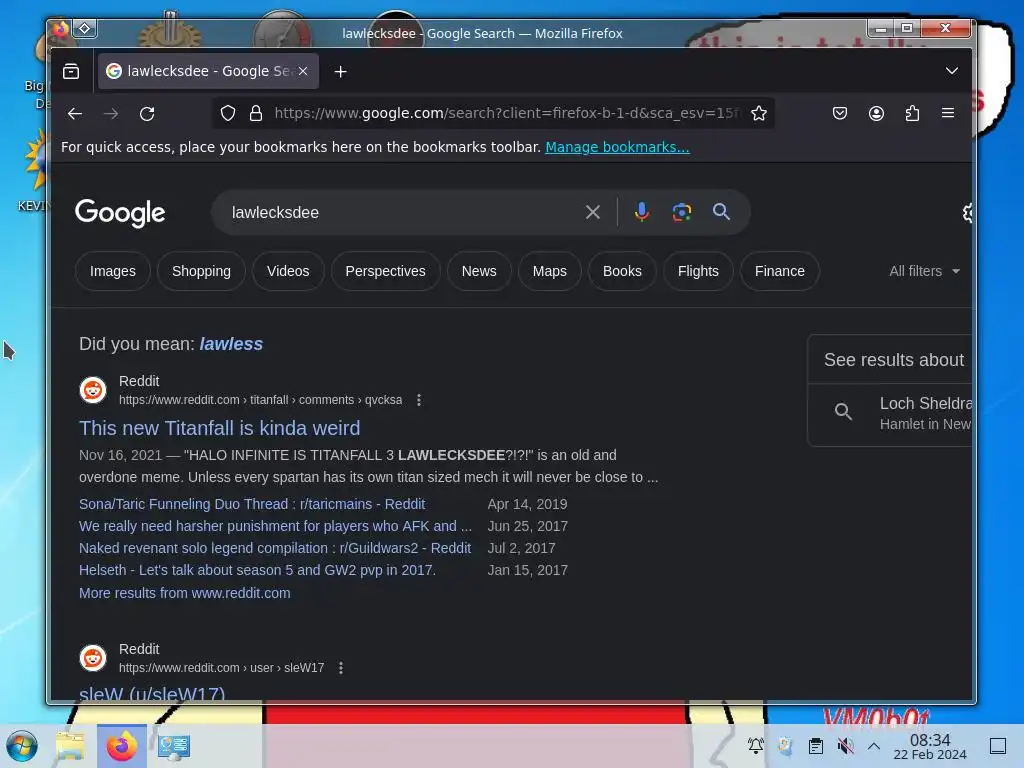This screenshot has height=768, width=1024.
Task: Select the Perspectives filter
Action: point(385,271)
